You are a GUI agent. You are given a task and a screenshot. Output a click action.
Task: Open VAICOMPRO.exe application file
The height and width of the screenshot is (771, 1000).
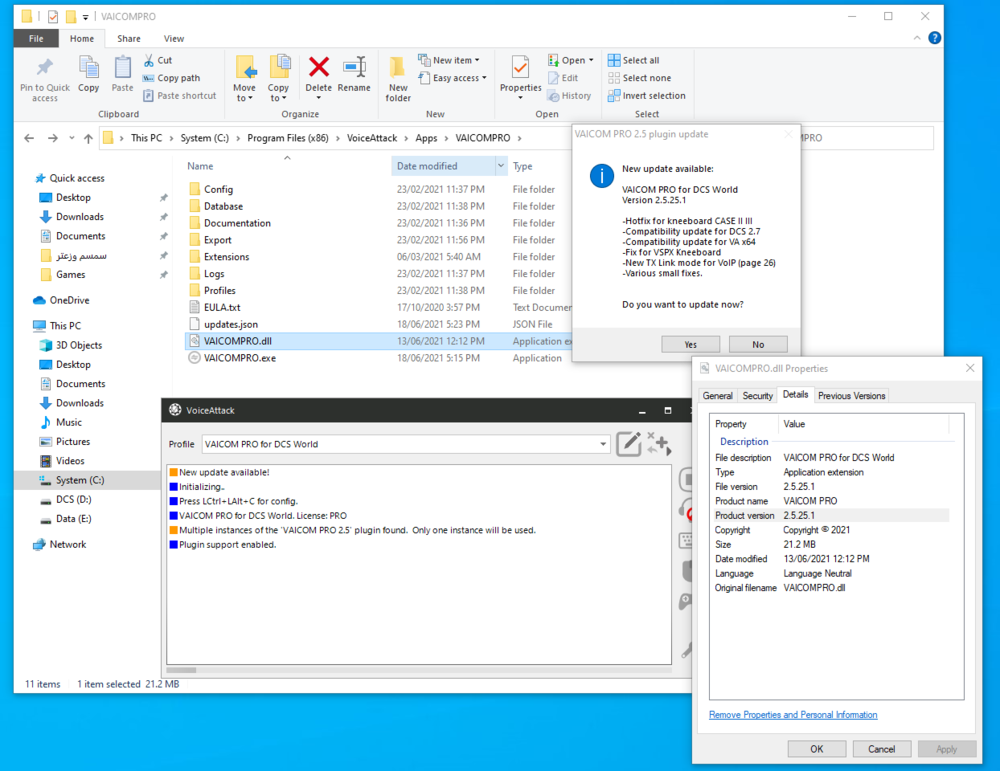click(240, 358)
